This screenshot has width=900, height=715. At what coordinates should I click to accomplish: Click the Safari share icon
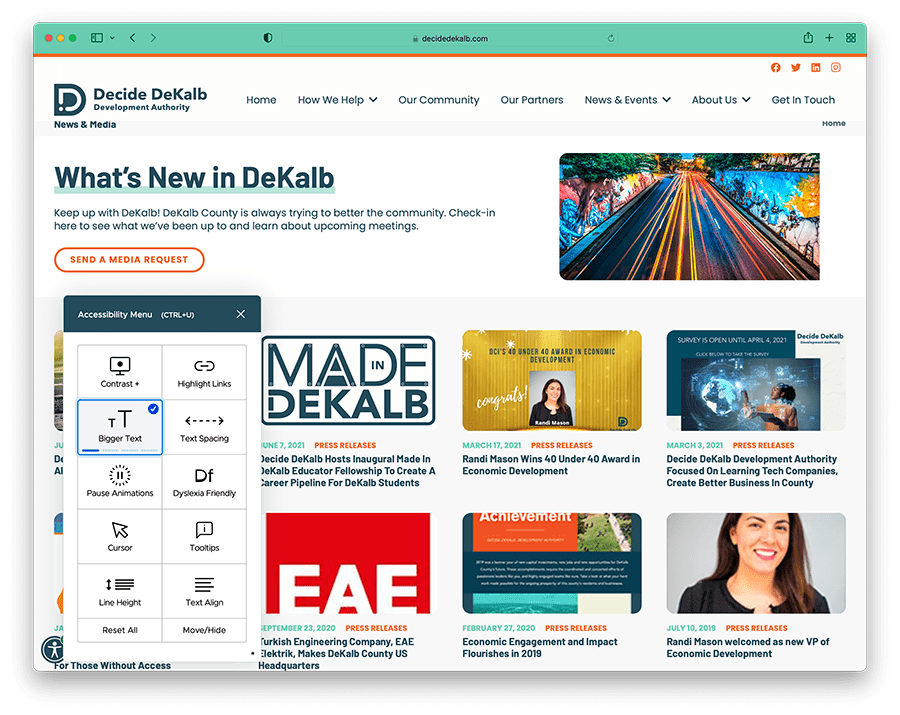pos(808,38)
